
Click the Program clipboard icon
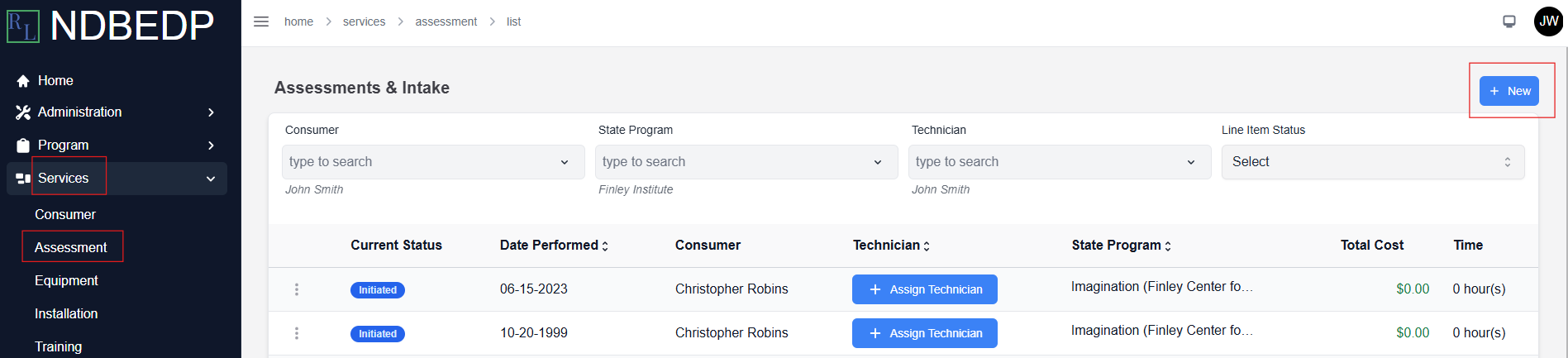[x=23, y=146]
